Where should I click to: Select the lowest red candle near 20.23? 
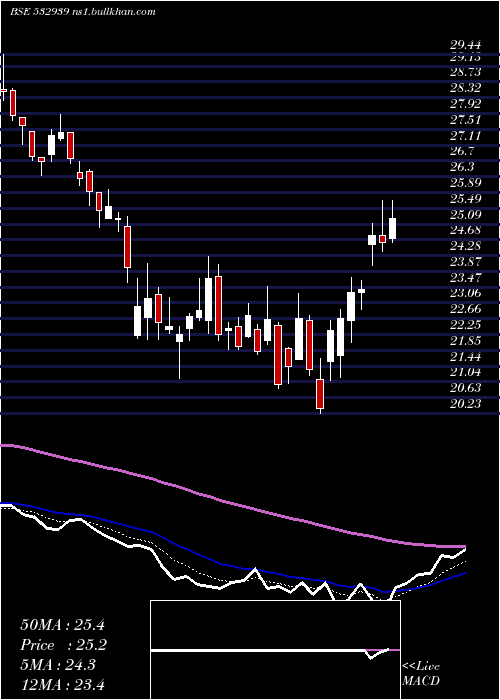[320, 393]
